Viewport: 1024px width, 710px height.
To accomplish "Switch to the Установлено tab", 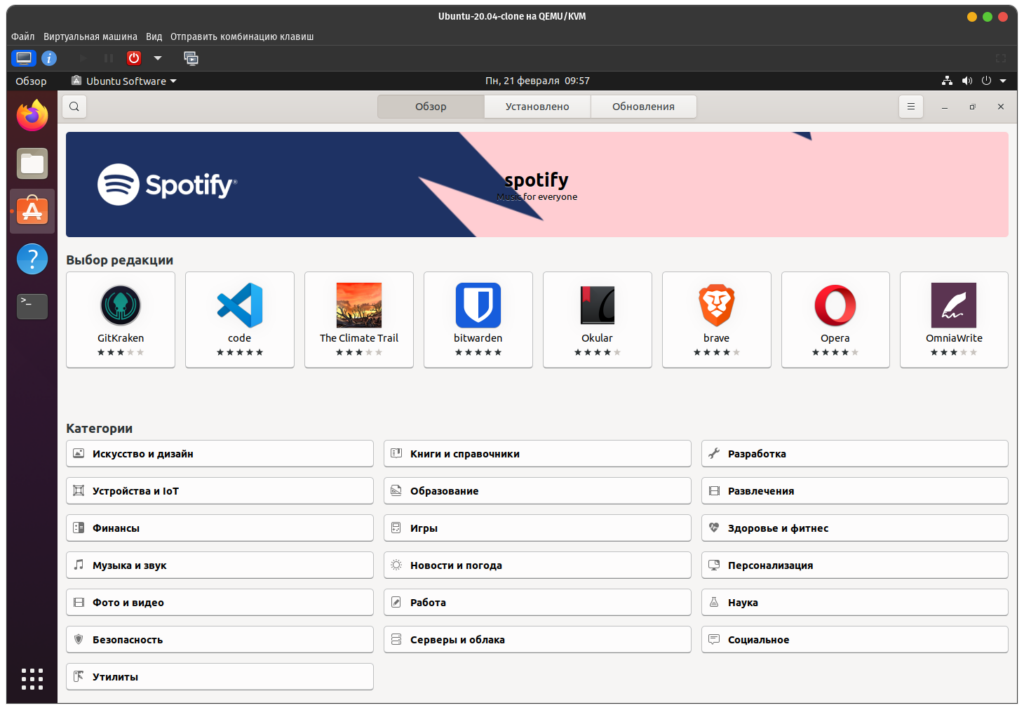I will click(x=537, y=107).
